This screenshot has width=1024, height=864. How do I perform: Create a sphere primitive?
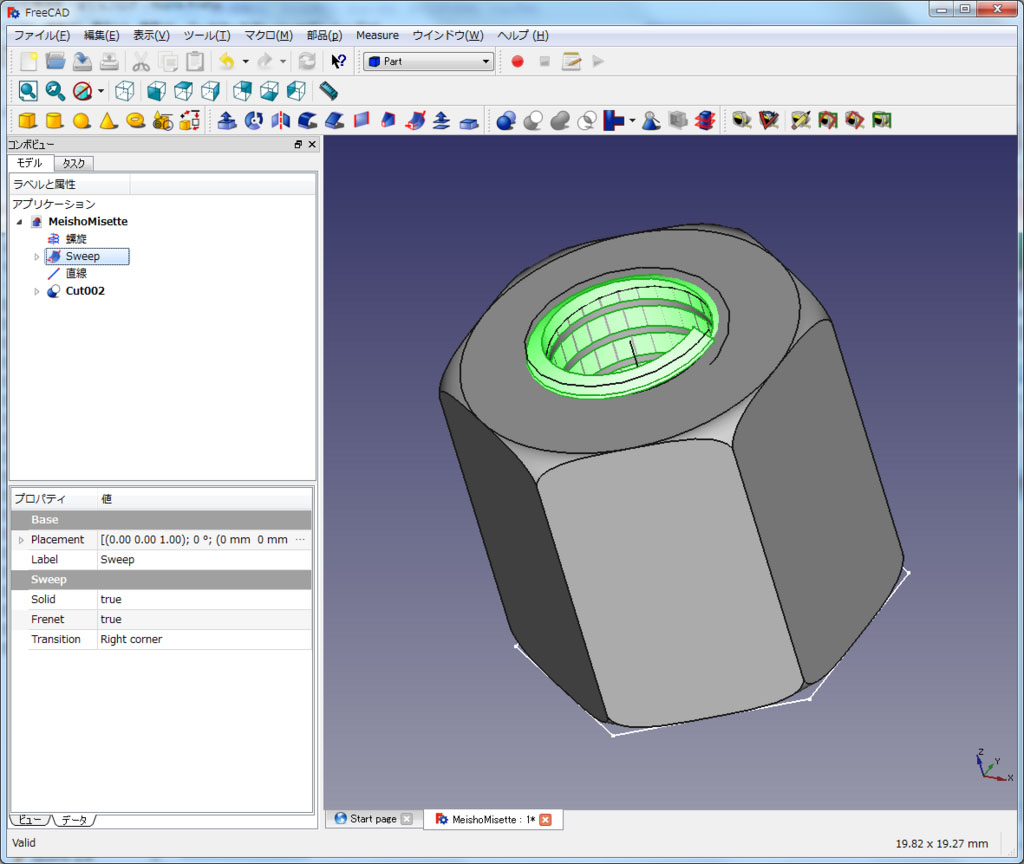82,120
